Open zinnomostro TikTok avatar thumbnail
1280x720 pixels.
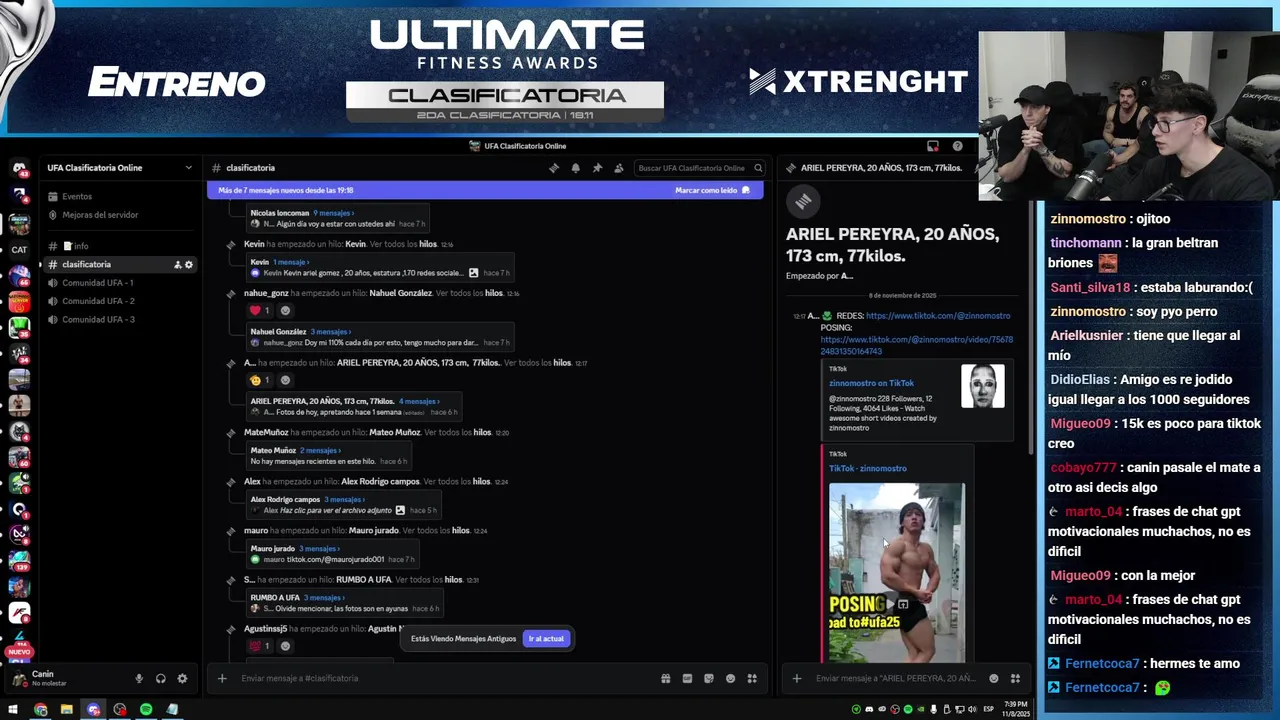983,386
